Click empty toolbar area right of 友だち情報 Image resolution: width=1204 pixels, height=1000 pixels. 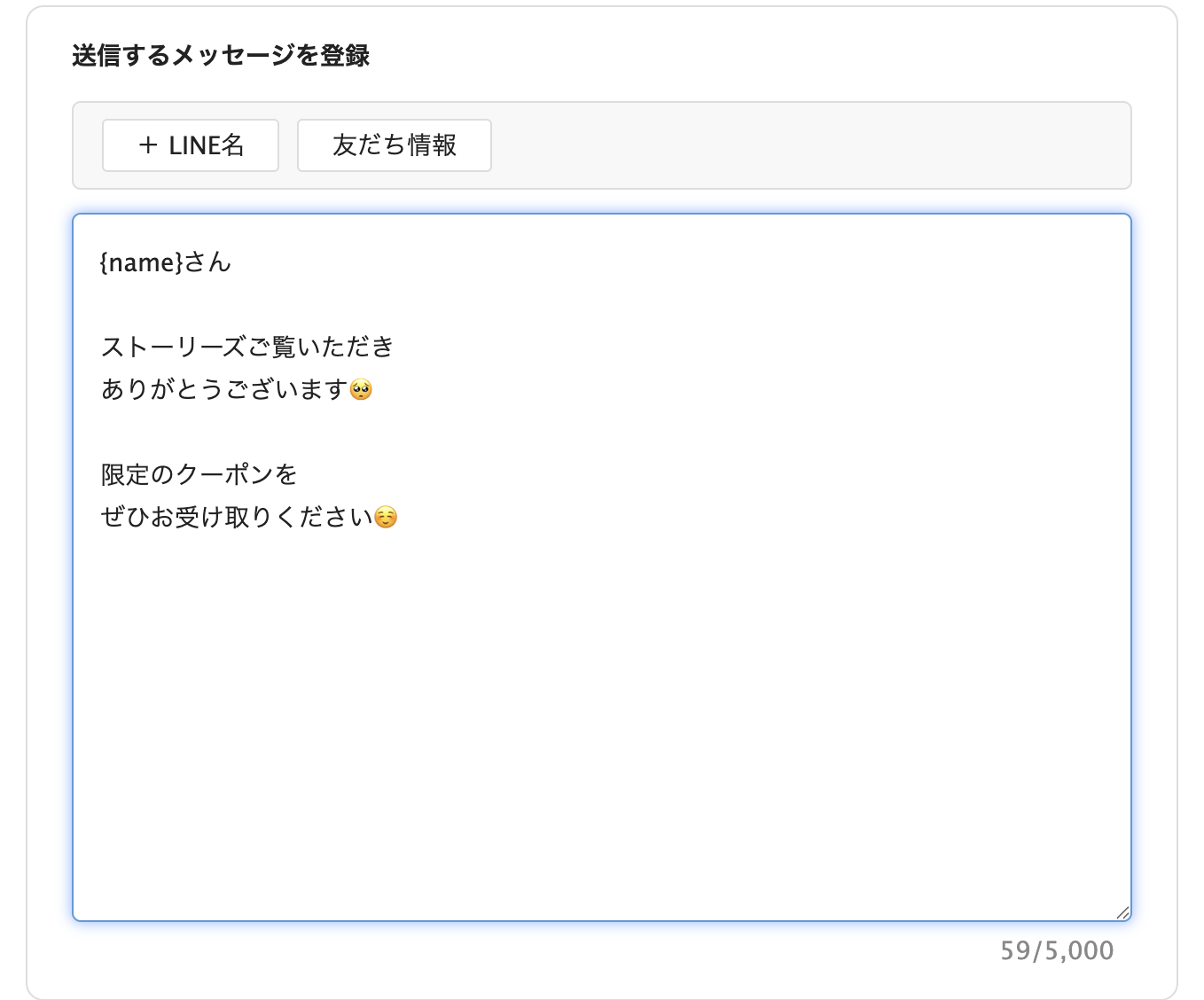798,145
